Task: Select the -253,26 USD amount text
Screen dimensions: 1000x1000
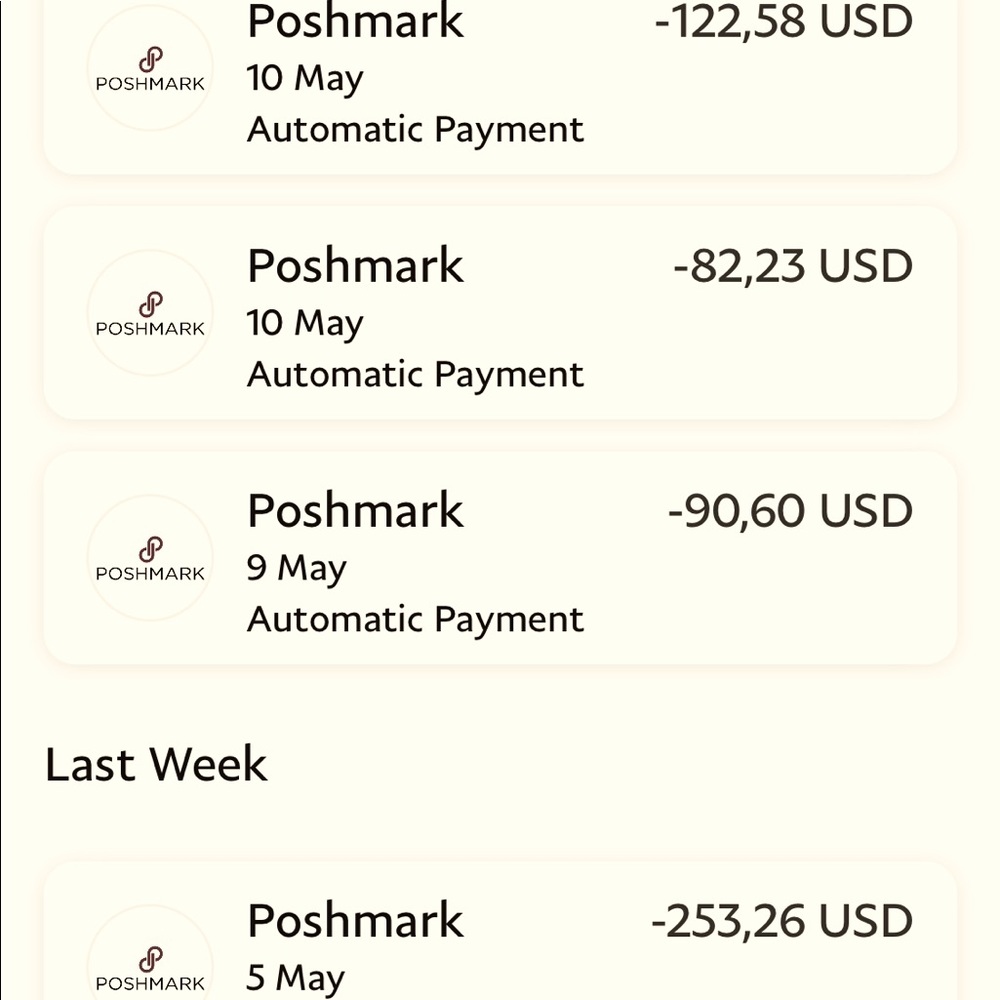Action: (782, 922)
